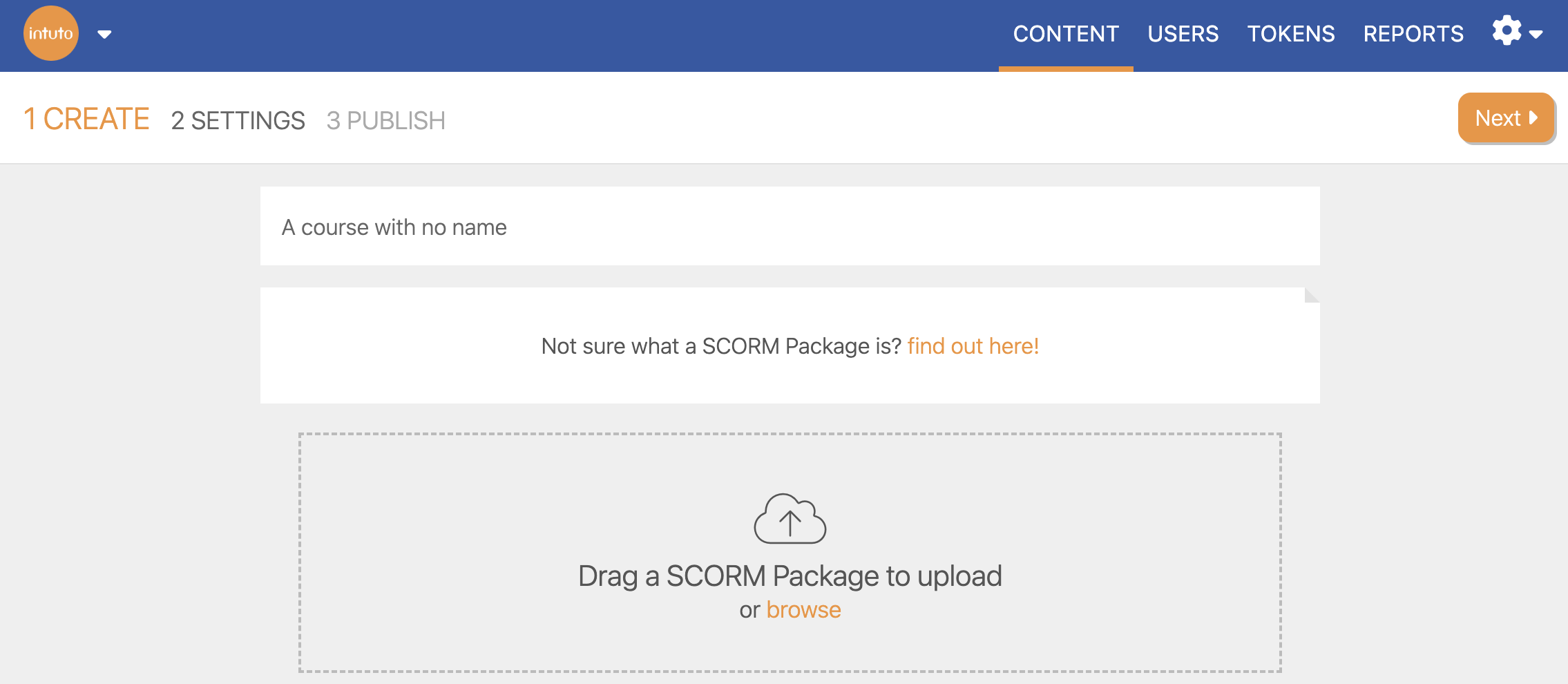This screenshot has width=1568, height=684.
Task: Select the 1 CREATE step
Action: [x=86, y=119]
